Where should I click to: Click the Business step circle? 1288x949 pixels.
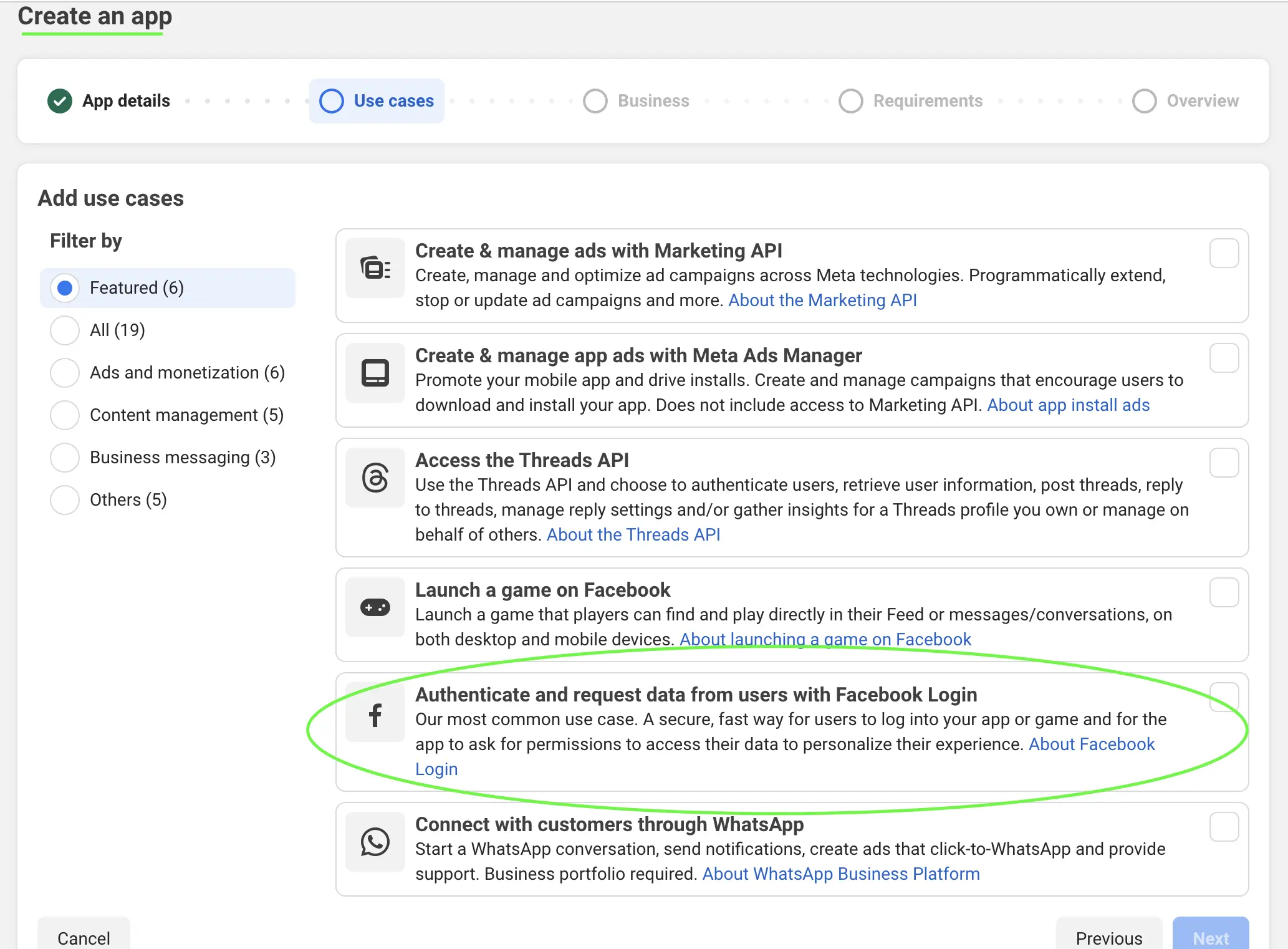[x=595, y=101]
